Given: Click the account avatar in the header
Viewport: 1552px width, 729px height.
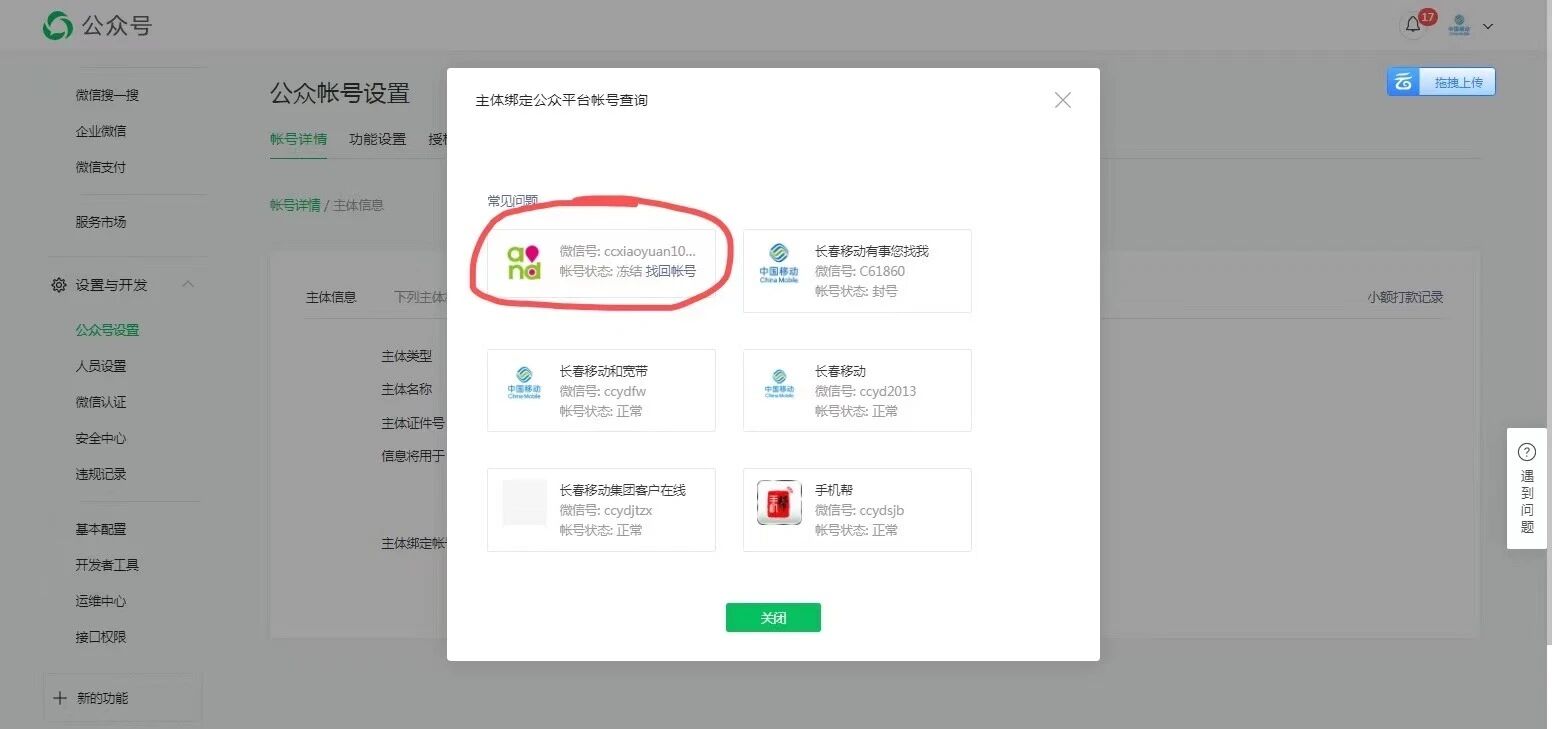Looking at the screenshot, I should point(1459,26).
